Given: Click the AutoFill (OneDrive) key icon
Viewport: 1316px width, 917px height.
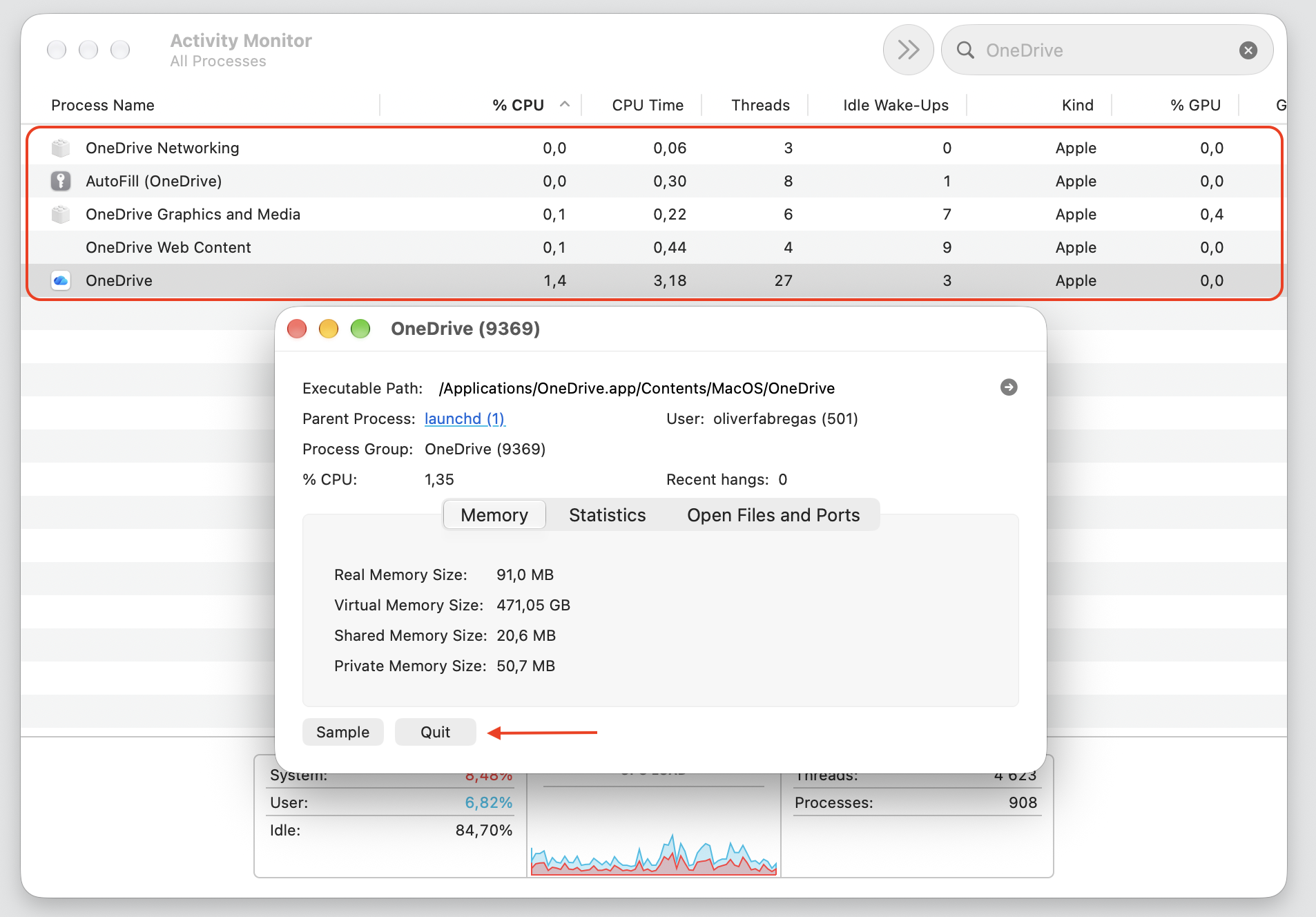Looking at the screenshot, I should click(61, 181).
